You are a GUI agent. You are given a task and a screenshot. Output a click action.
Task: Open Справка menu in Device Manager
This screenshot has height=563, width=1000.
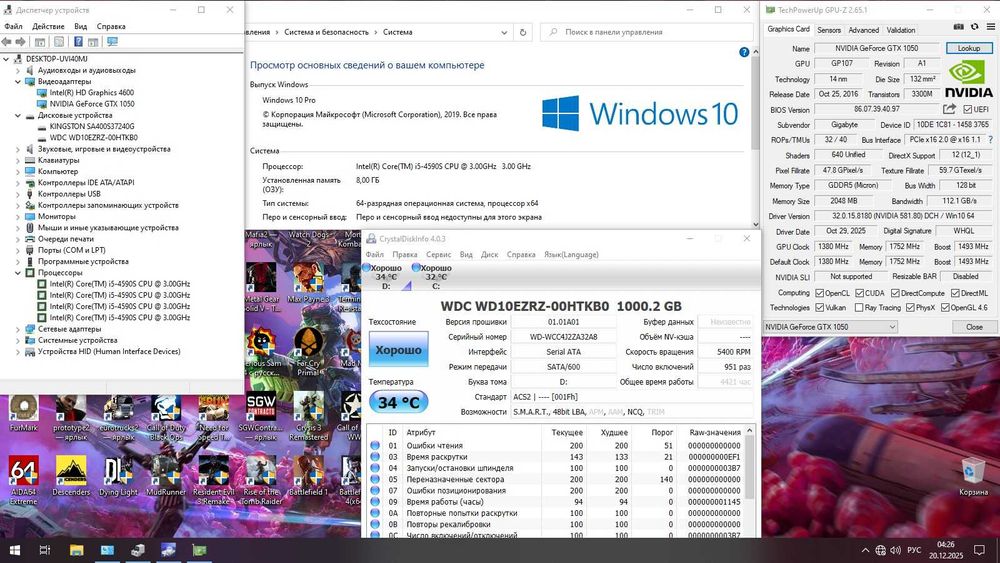point(111,26)
